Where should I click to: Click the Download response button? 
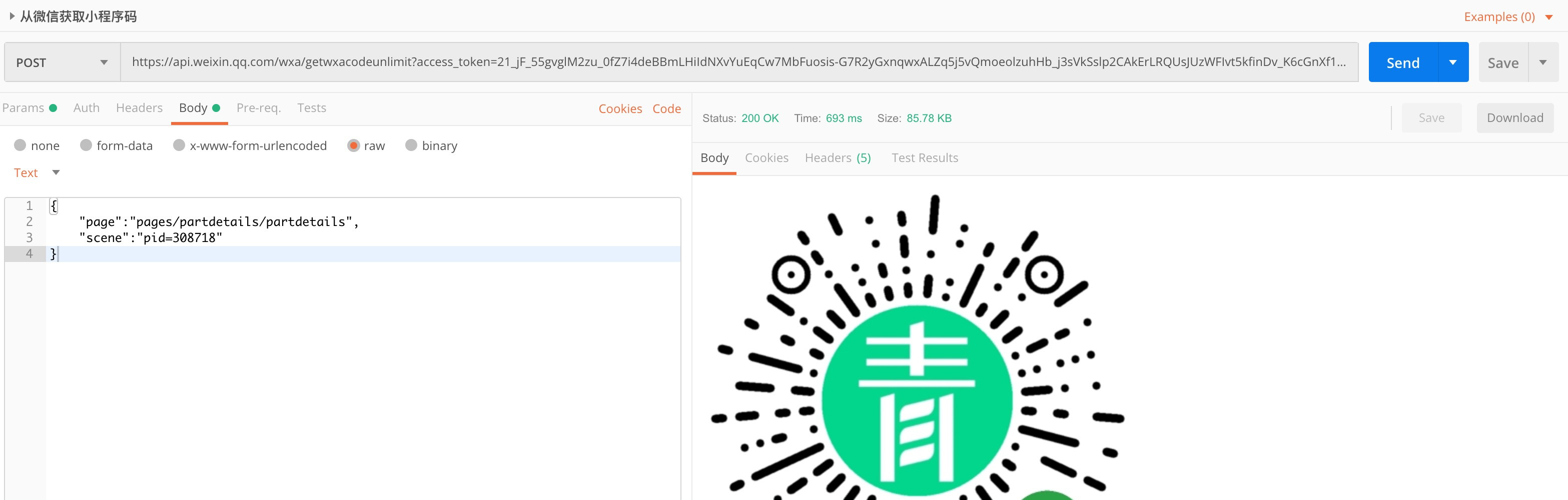1515,118
